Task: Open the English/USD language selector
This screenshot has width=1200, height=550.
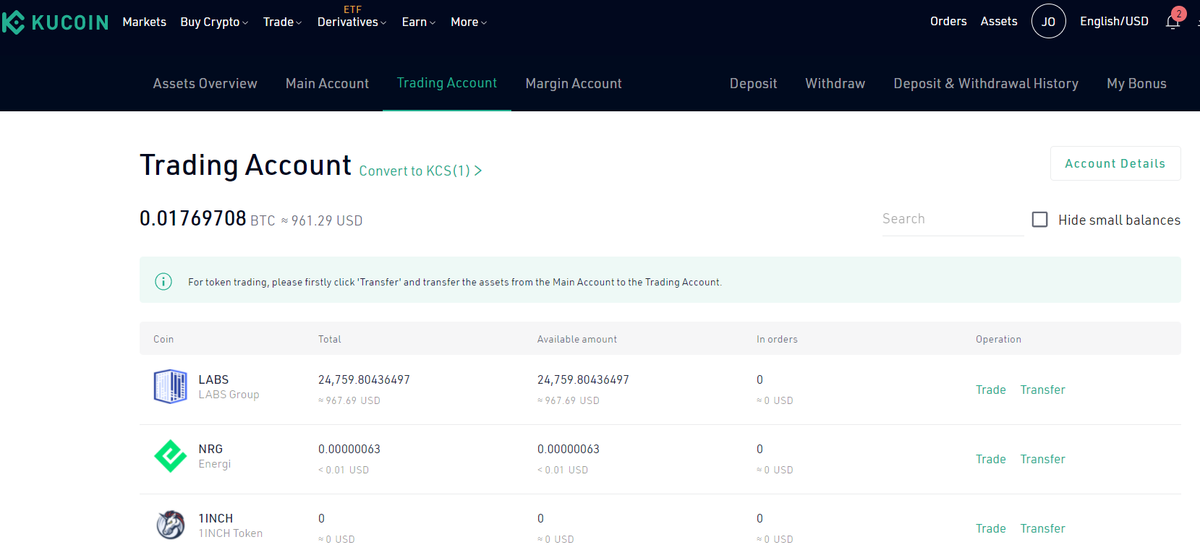Action: click(1114, 21)
